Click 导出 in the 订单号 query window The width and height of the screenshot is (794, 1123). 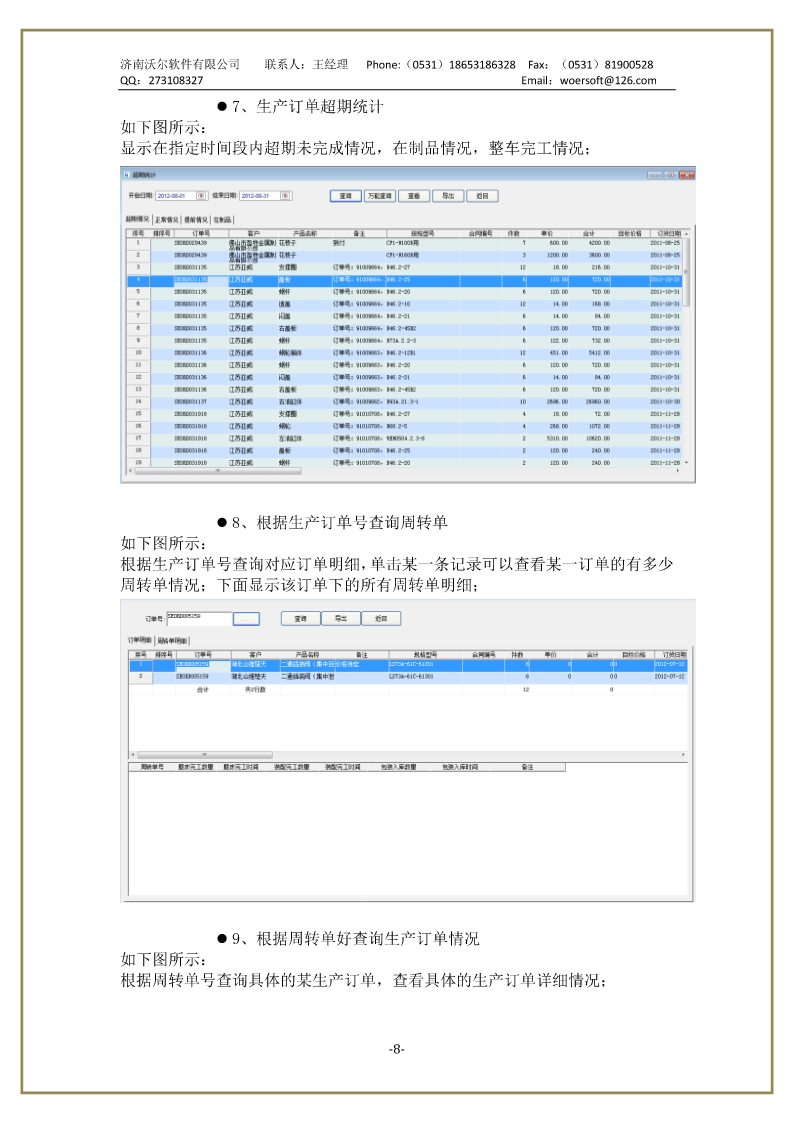pyautogui.click(x=341, y=618)
